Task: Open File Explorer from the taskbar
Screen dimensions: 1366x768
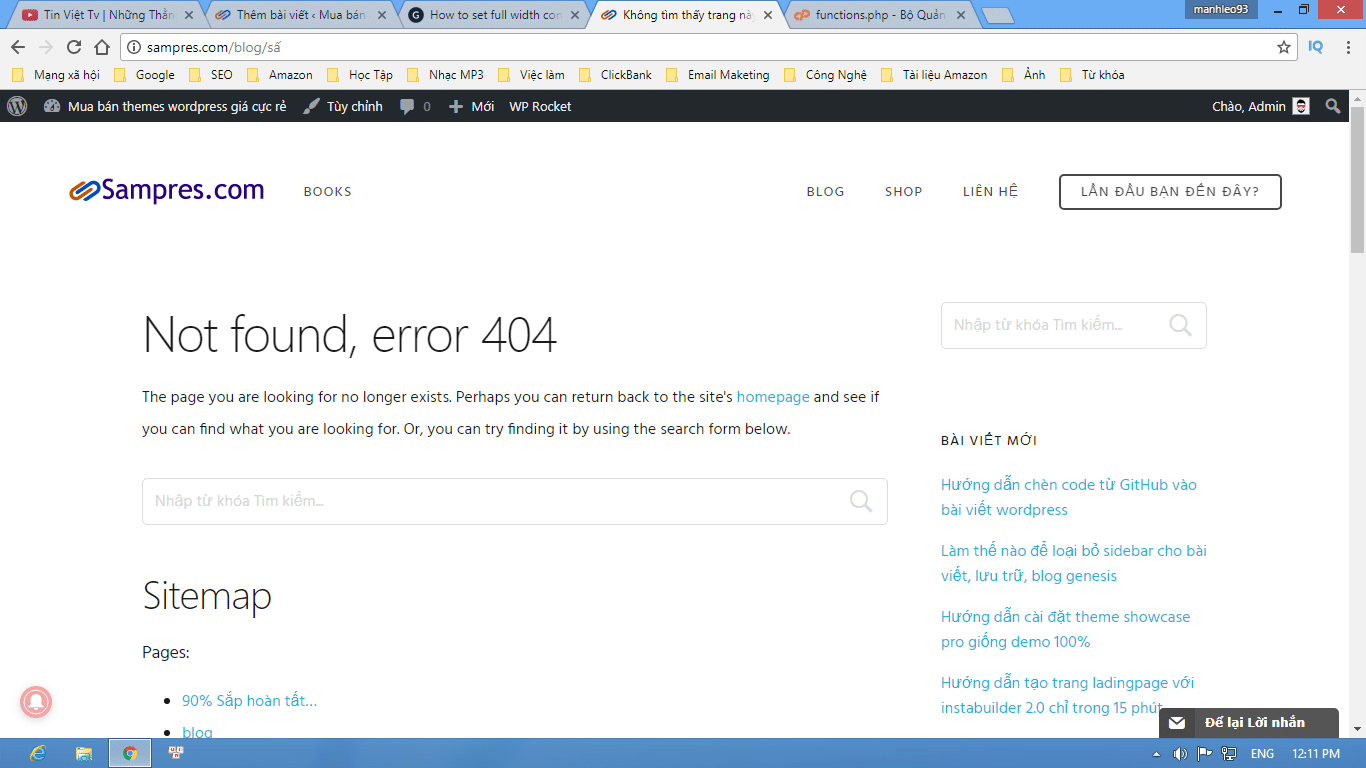Action: [84, 753]
